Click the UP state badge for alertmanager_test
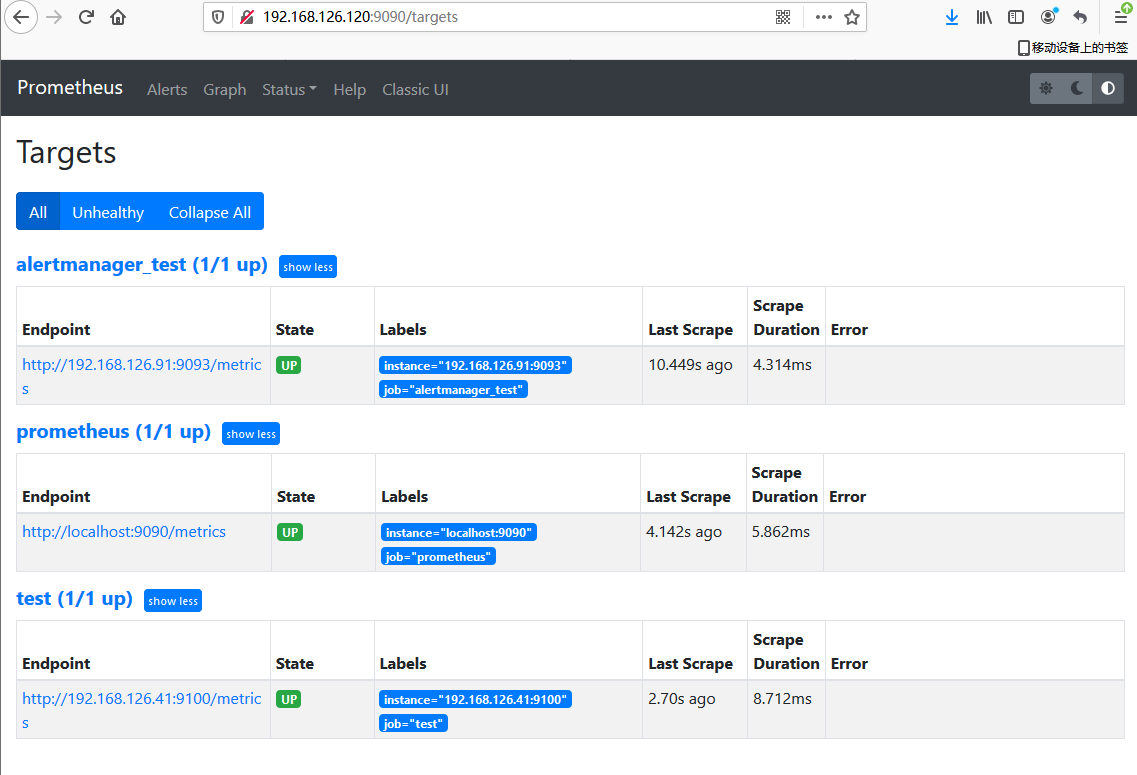This screenshot has height=775, width=1137. click(x=289, y=365)
